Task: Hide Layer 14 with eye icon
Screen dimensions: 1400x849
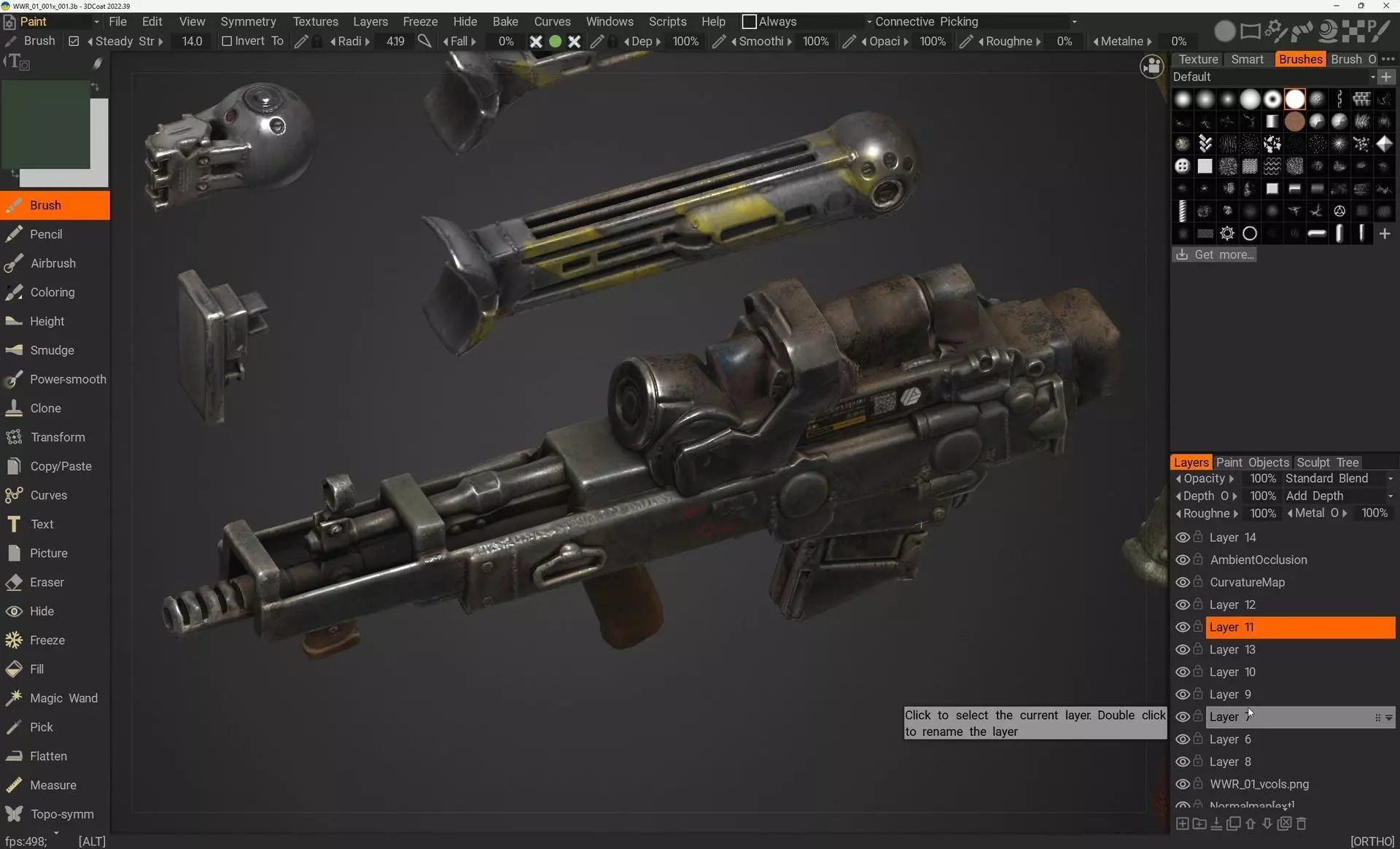Action: point(1182,538)
